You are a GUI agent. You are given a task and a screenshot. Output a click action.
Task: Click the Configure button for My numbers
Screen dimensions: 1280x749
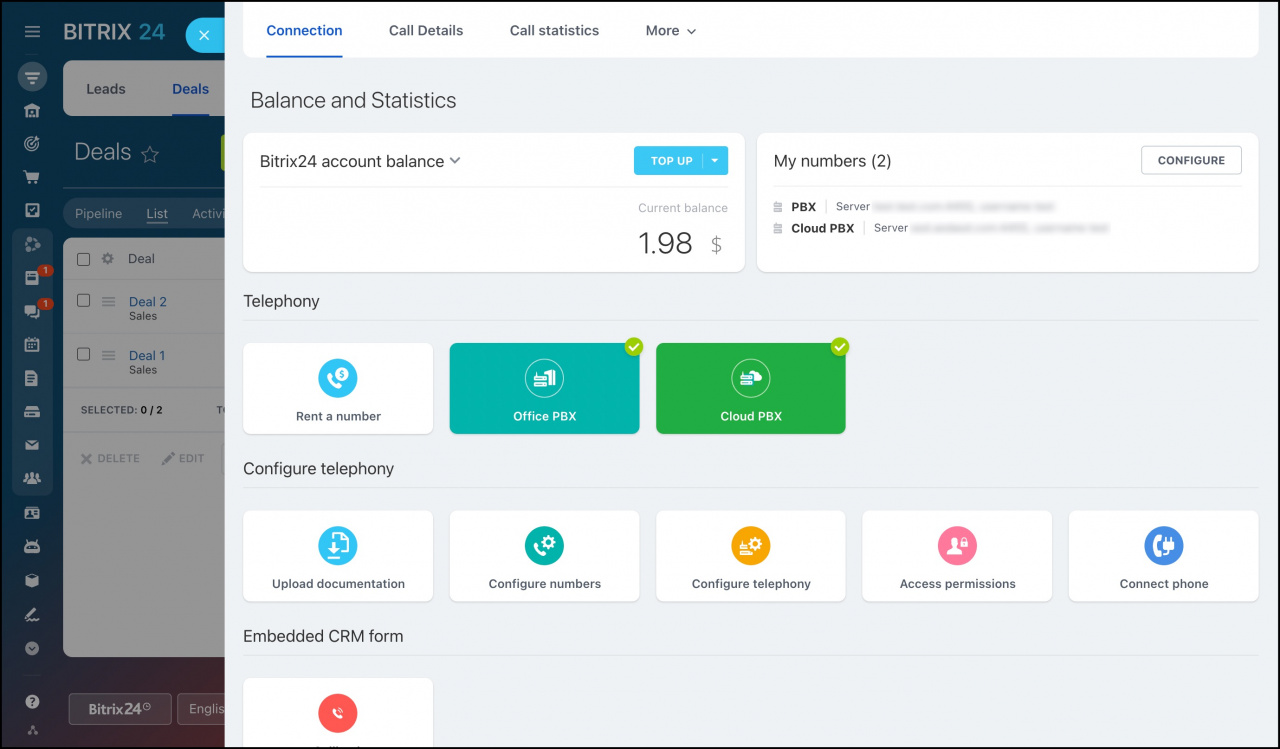[x=1191, y=160]
